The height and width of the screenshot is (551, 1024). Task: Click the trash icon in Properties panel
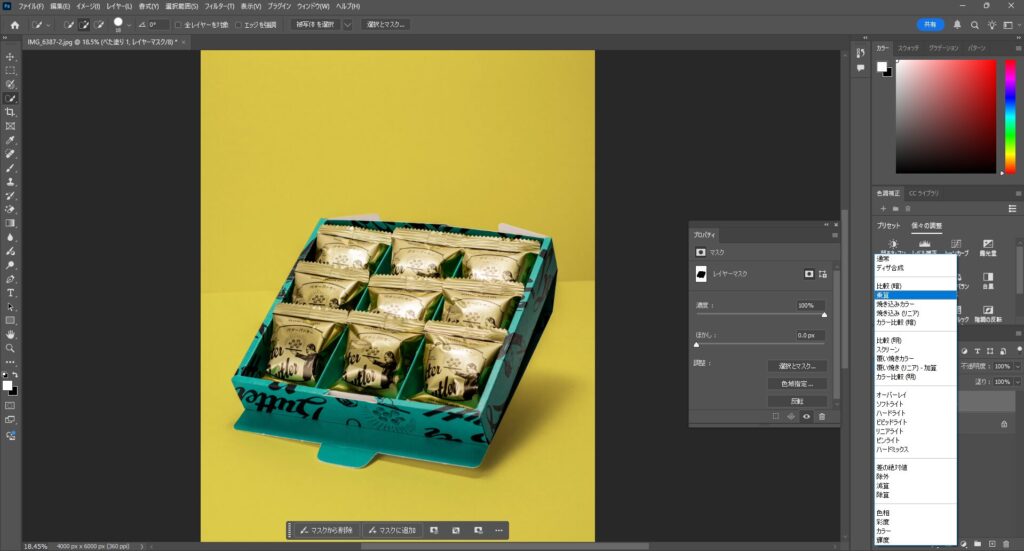tap(822, 417)
